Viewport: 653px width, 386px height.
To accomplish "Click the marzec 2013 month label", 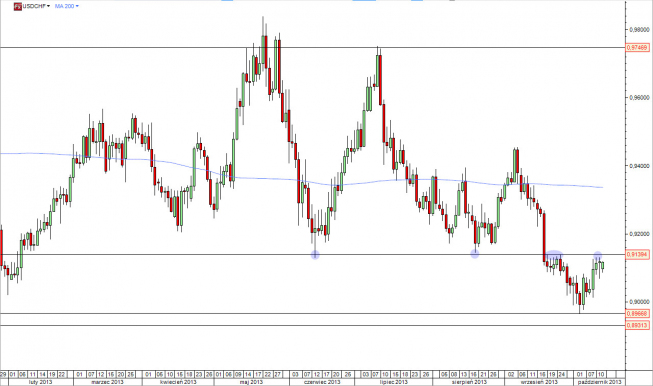I will click(x=107, y=381).
